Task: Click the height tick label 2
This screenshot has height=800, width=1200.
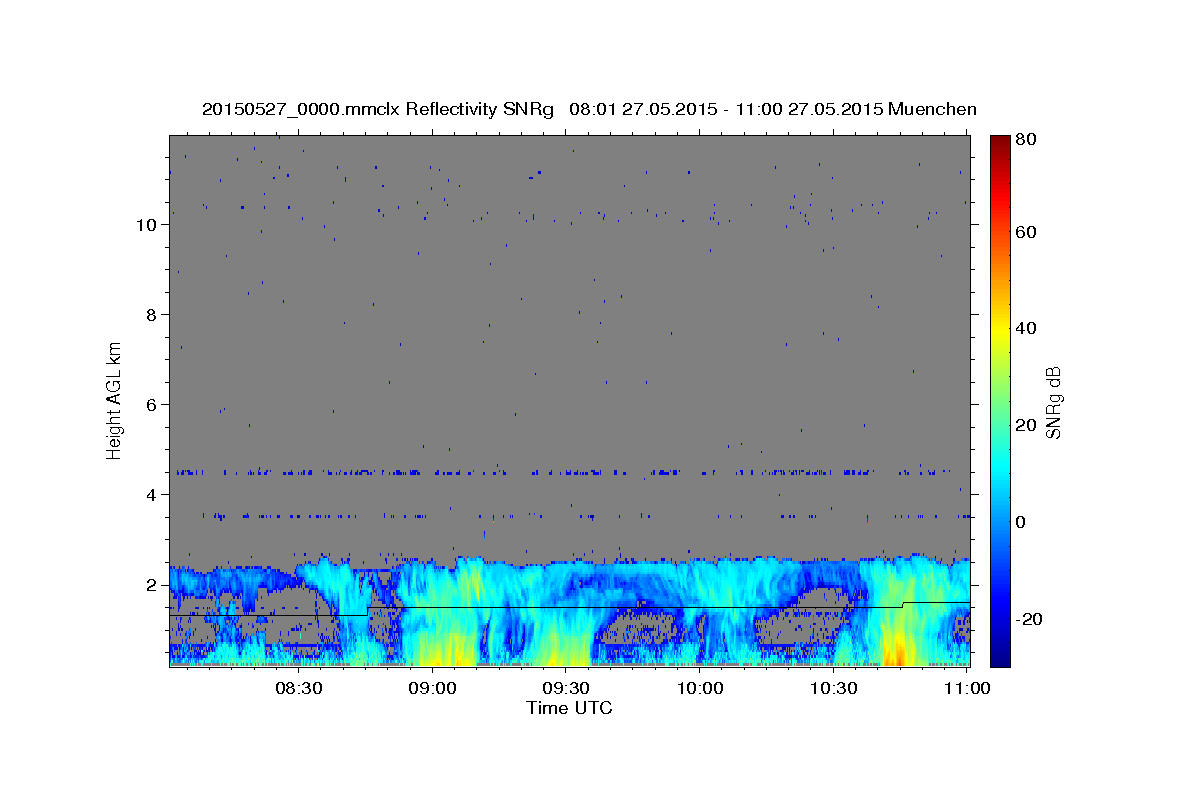Action: click(x=151, y=584)
